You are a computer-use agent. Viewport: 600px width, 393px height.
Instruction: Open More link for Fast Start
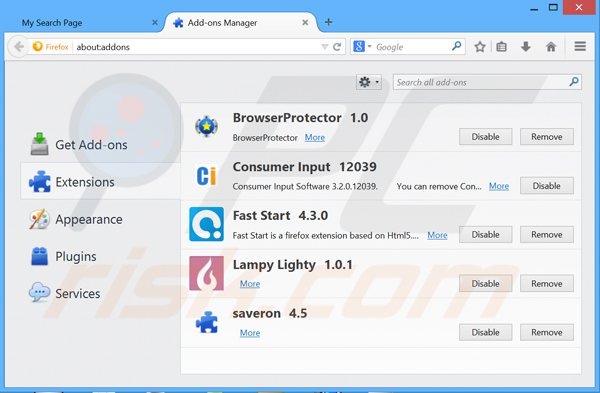437,235
